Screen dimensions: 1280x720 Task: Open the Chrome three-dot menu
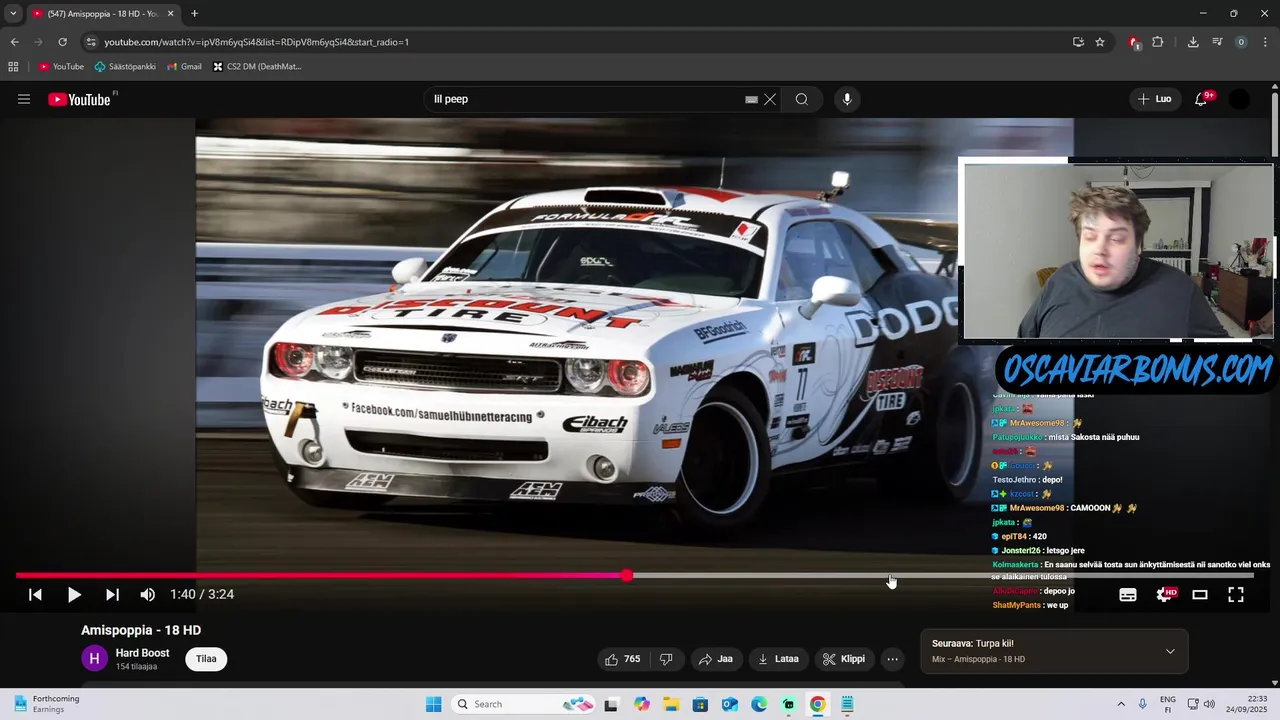click(x=1265, y=42)
